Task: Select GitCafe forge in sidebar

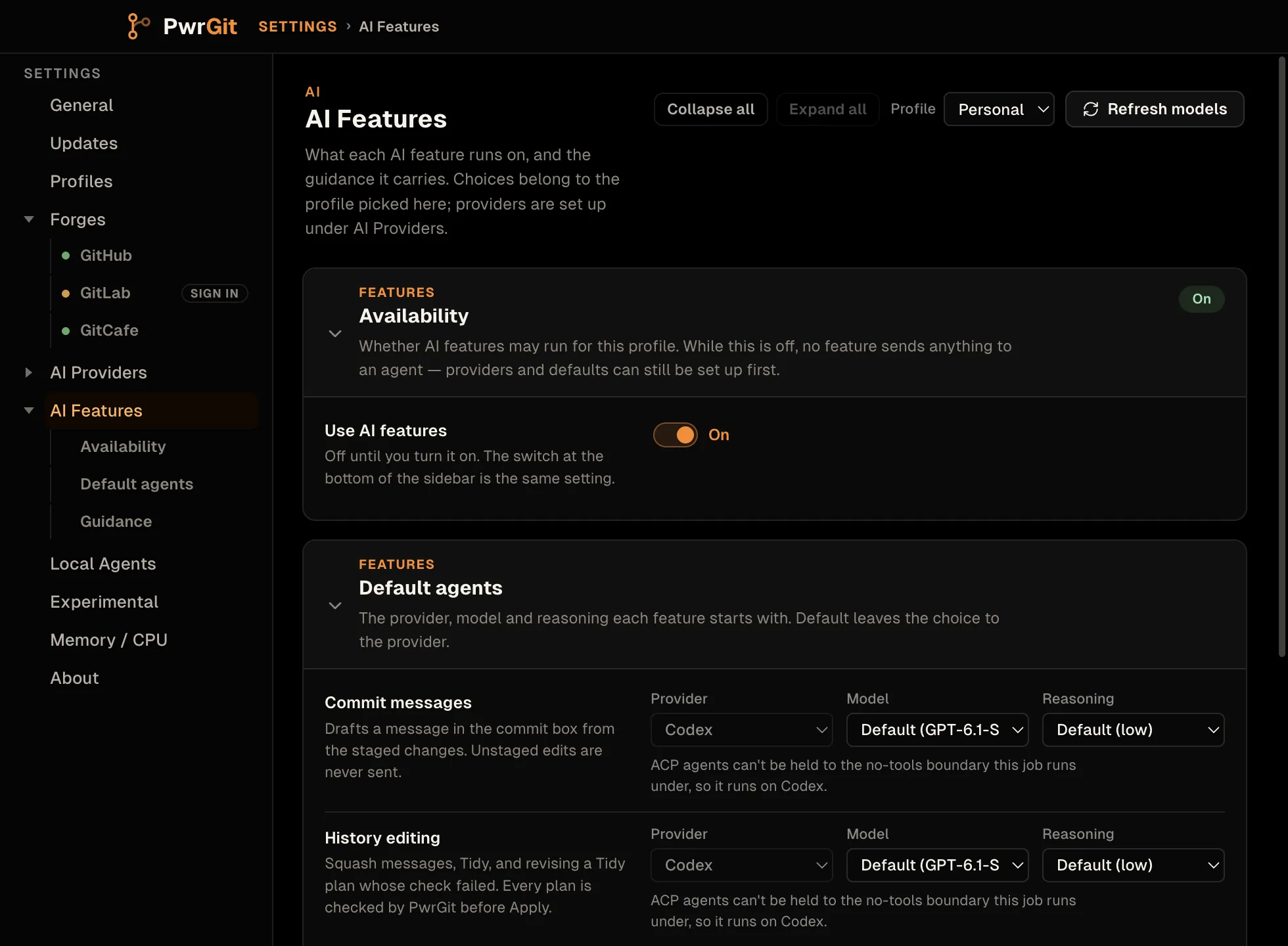Action: click(x=109, y=330)
